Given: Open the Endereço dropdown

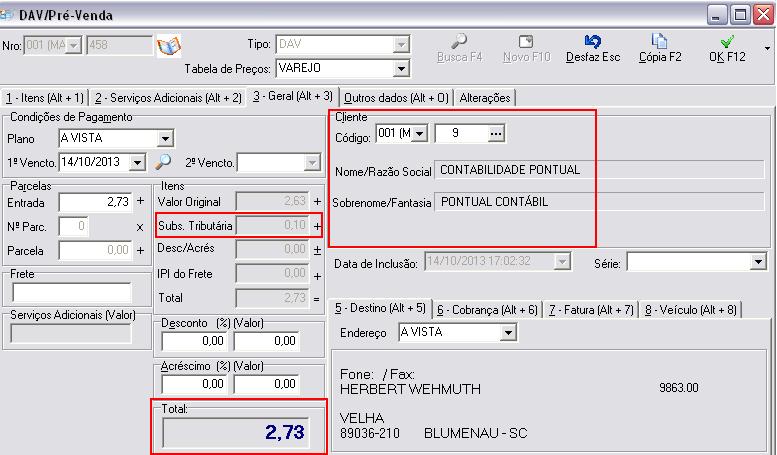Looking at the screenshot, I should tap(508, 331).
